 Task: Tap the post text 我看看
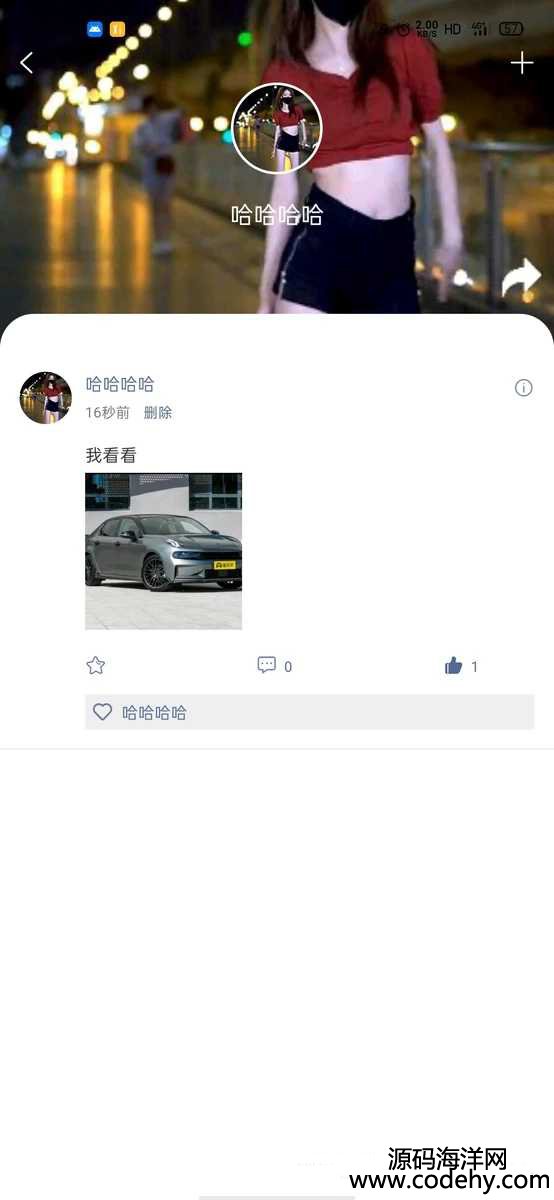111,456
